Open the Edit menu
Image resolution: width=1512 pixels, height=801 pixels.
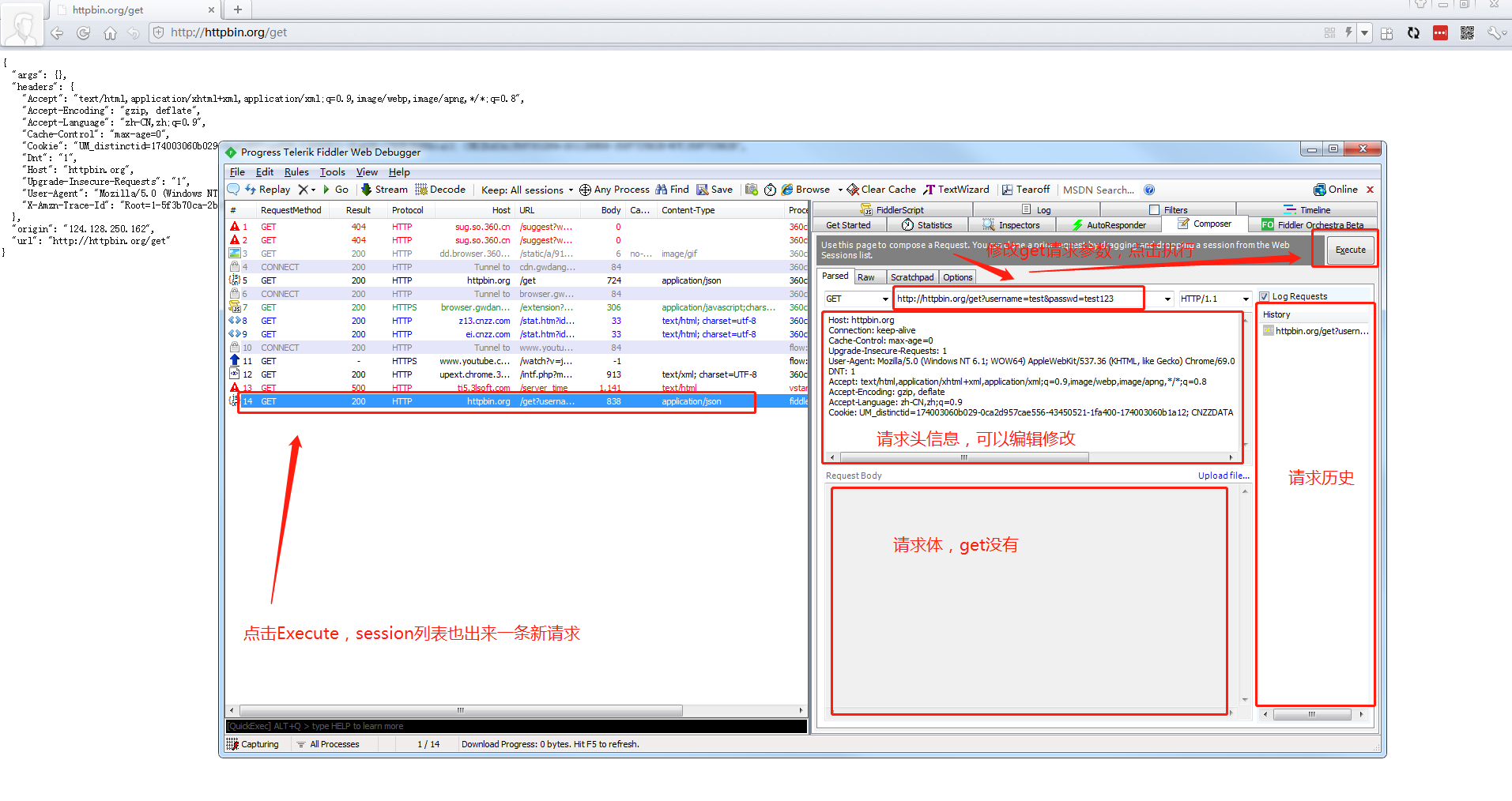pos(265,172)
